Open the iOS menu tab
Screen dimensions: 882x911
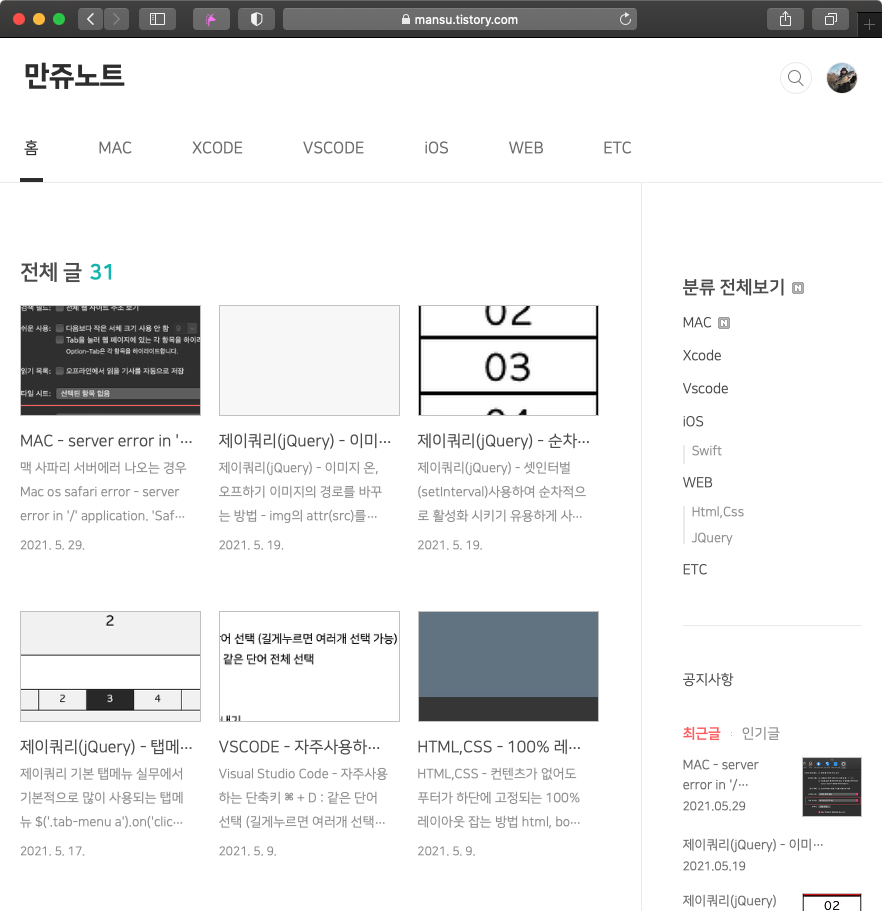coord(436,148)
